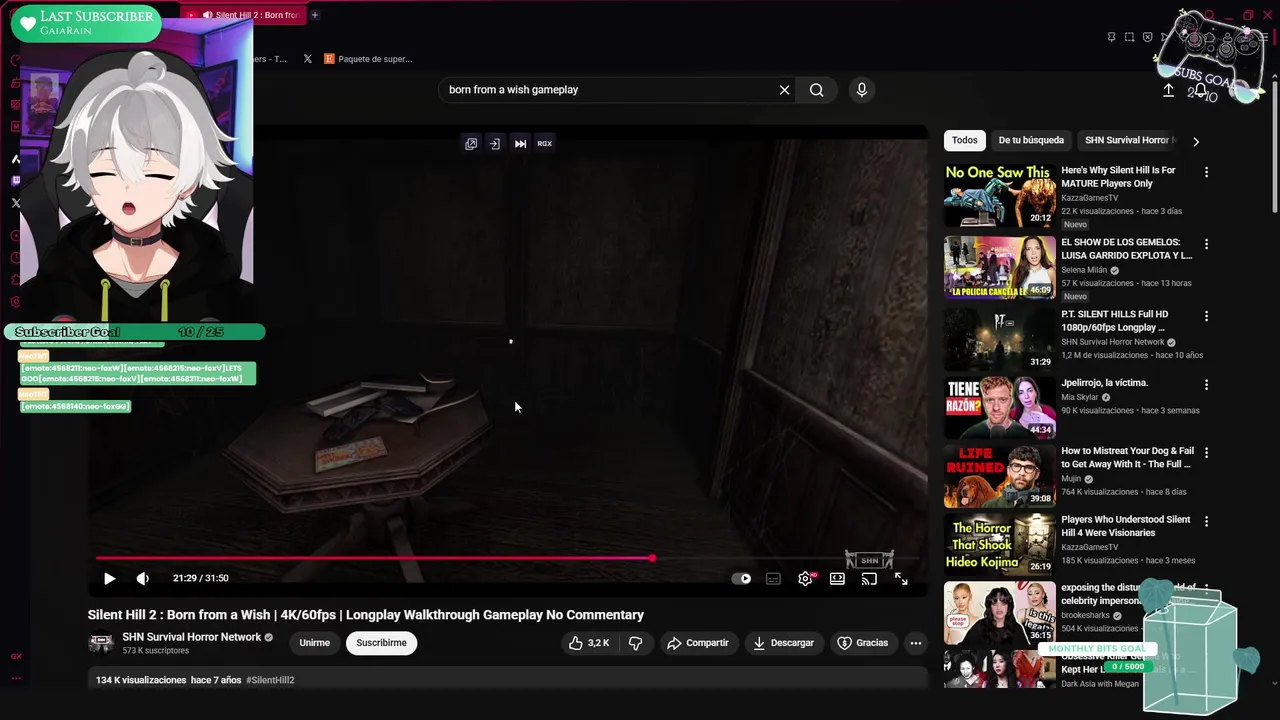This screenshot has width=1280, height=720.
Task: Open the brookesharks celebrity impersonation thumbnail
Action: [1000, 612]
